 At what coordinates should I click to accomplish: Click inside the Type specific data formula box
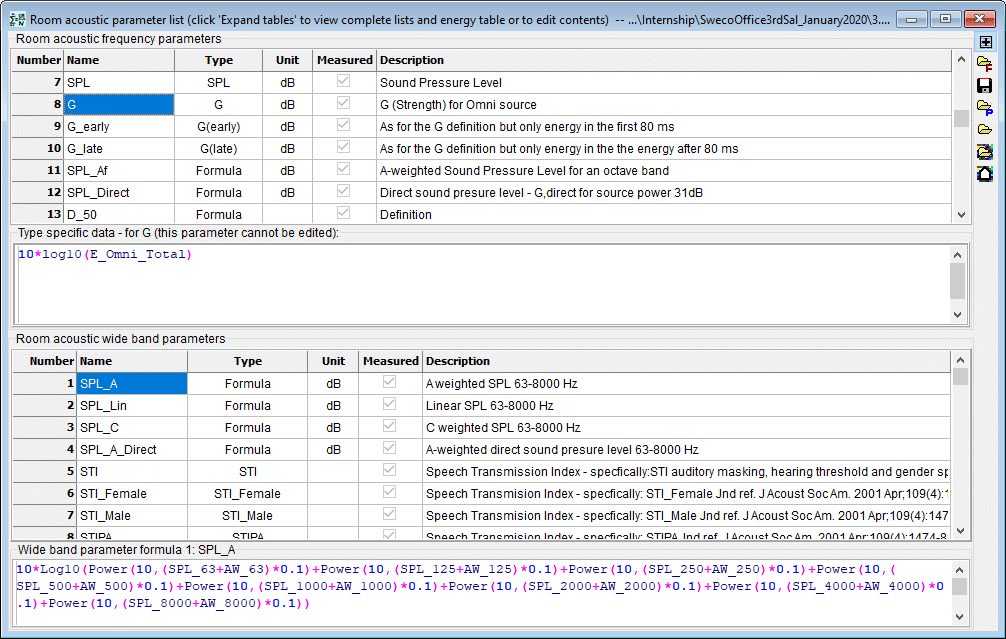(482, 284)
